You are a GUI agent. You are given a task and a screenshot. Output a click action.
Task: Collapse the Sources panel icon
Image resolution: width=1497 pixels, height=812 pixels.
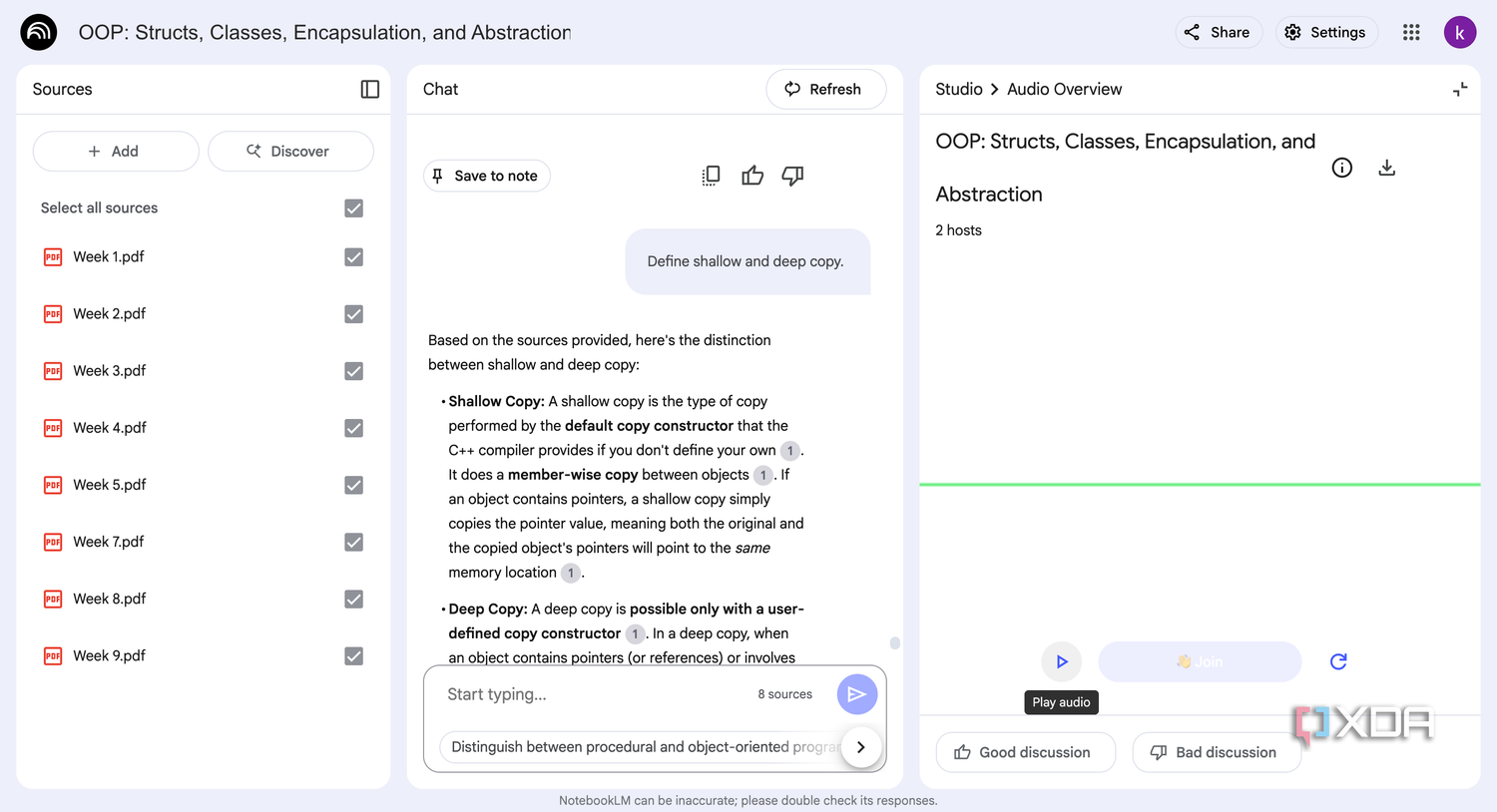pos(370,89)
